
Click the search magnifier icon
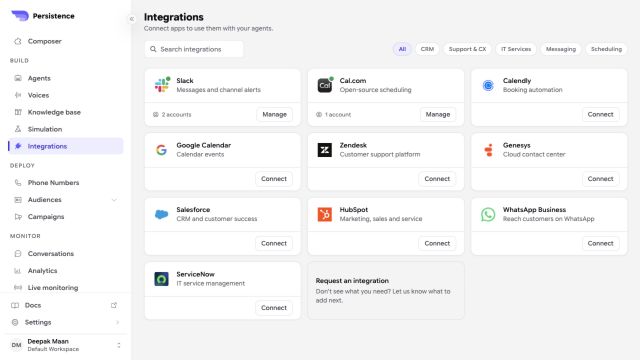click(x=153, y=49)
